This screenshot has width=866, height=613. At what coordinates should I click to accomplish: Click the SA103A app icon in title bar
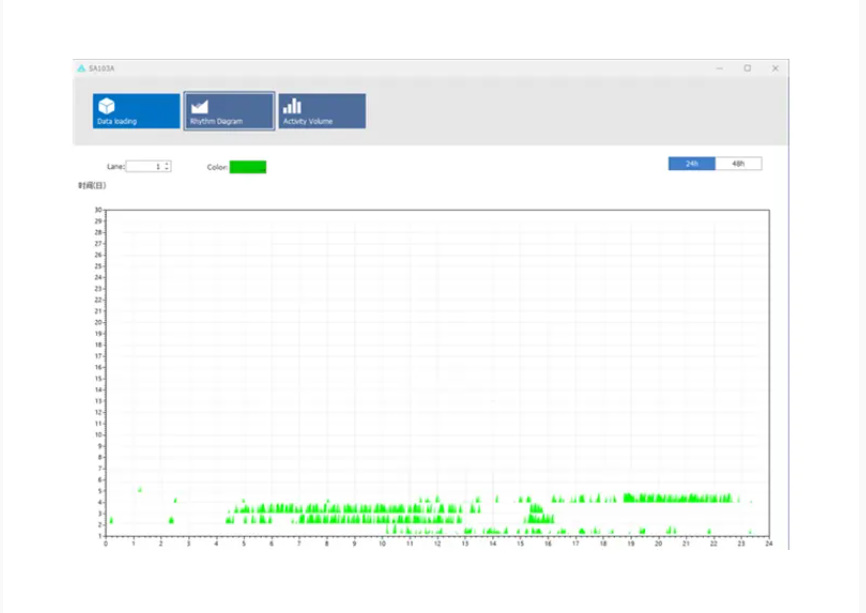tap(82, 68)
